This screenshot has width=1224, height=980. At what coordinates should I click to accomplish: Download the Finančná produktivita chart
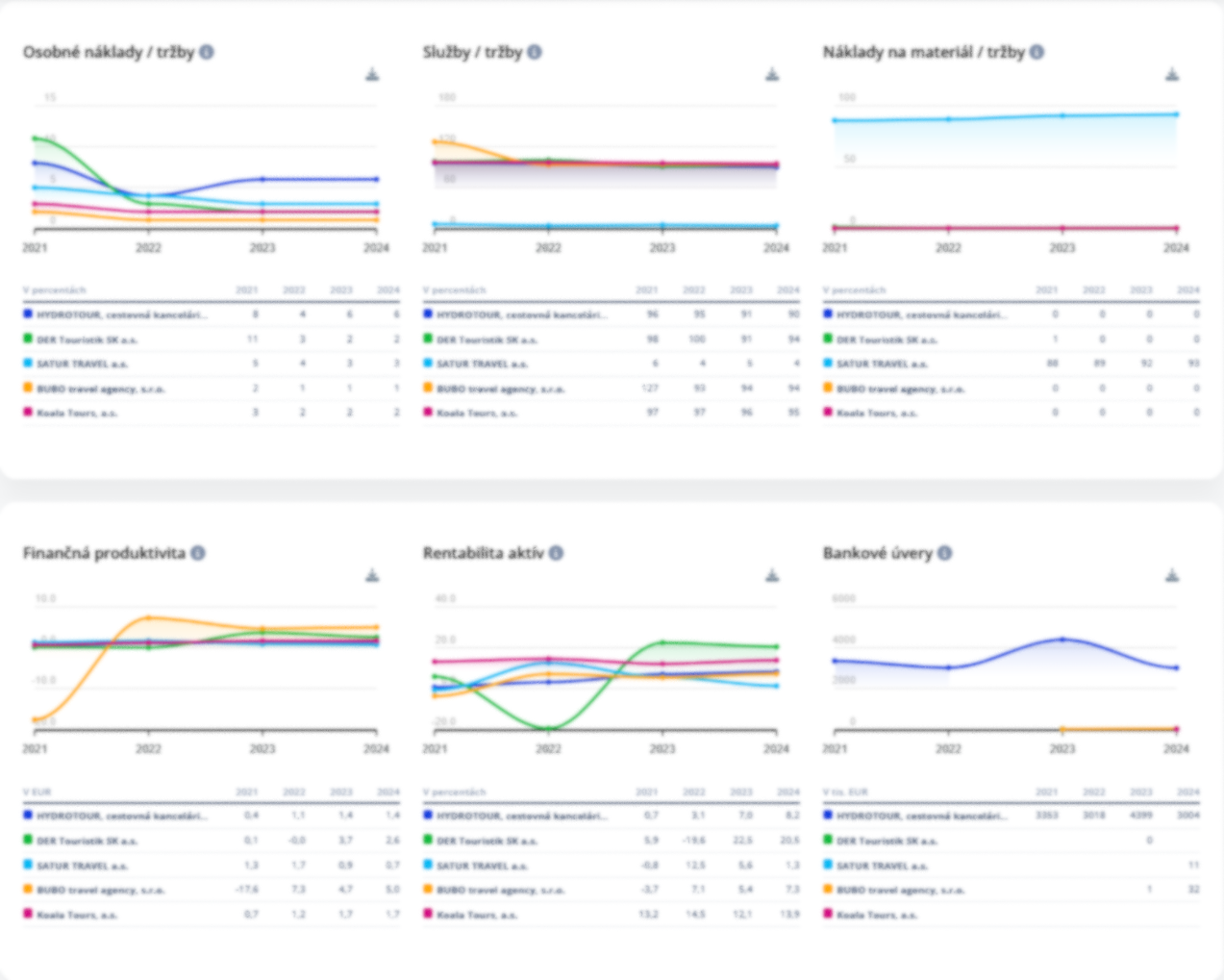click(372, 576)
